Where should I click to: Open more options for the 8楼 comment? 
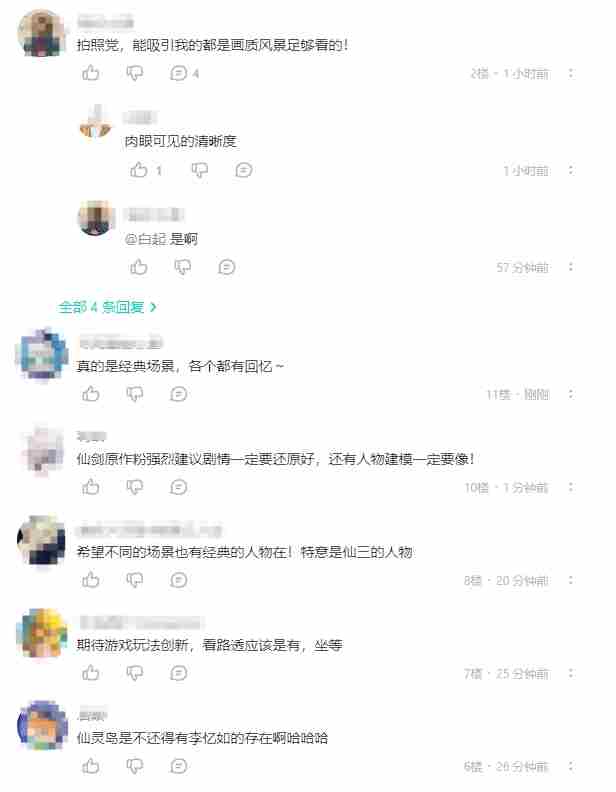pos(571,580)
